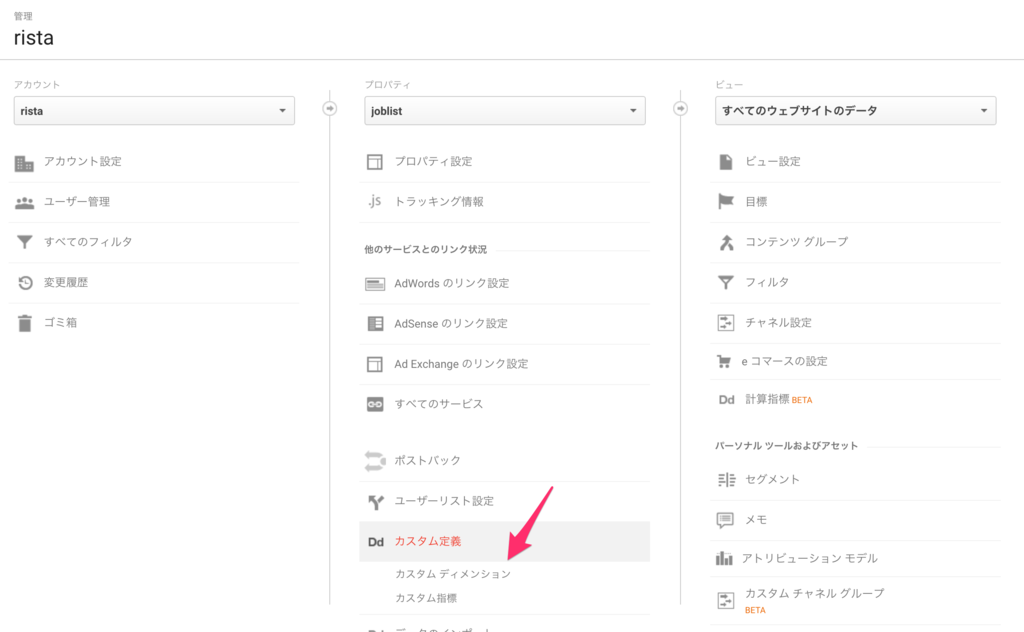Open e コマースの設定

784,361
